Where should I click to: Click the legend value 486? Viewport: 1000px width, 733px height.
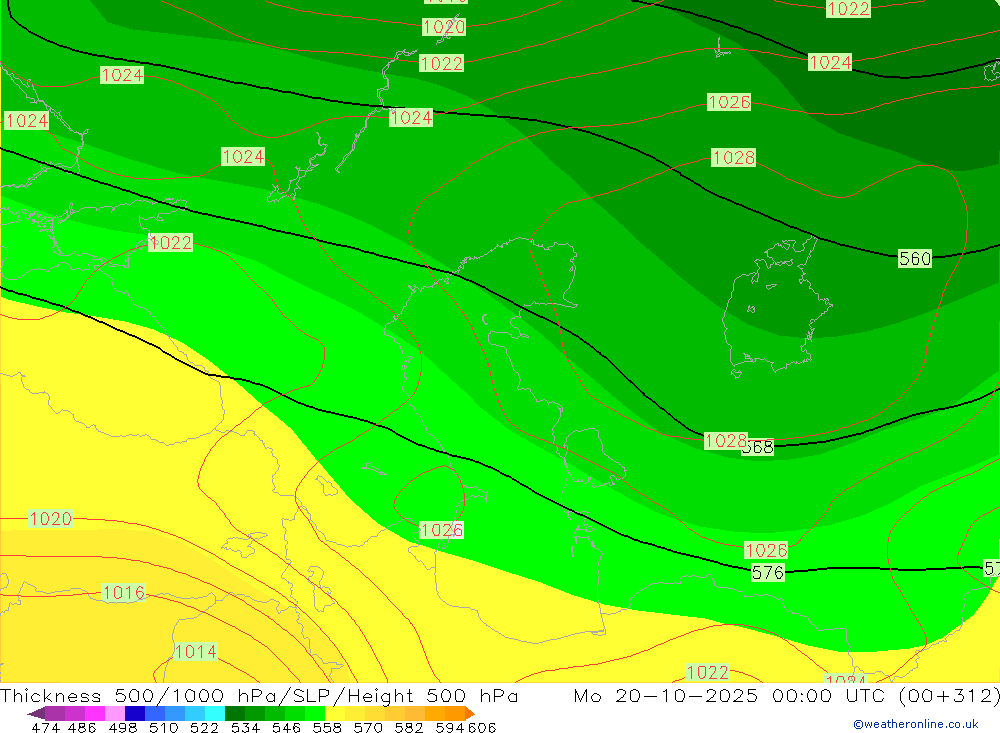[82, 727]
